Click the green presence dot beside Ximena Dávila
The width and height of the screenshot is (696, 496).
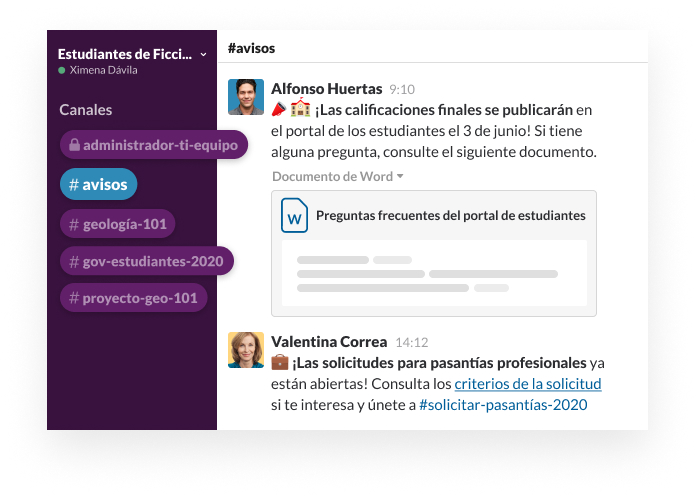click(62, 71)
